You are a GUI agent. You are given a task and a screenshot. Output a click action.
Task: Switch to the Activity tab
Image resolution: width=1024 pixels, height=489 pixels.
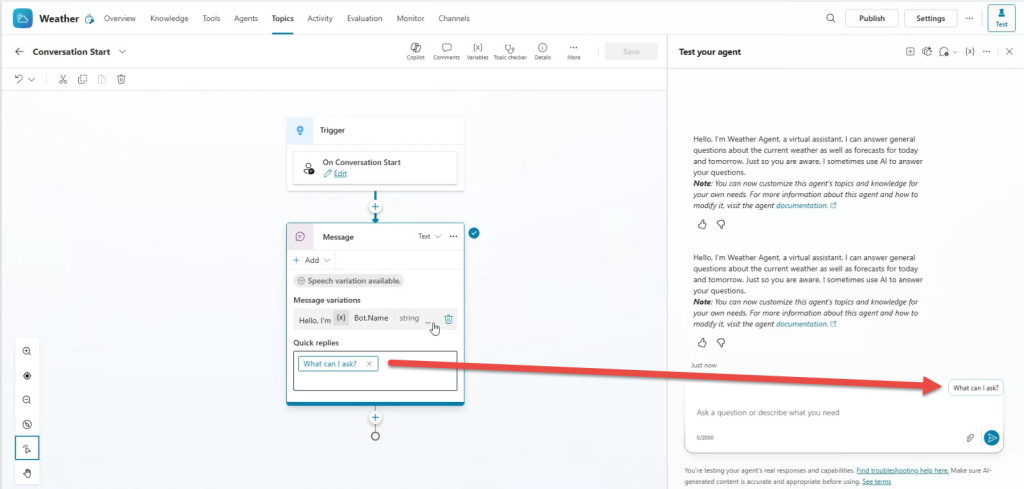click(320, 18)
